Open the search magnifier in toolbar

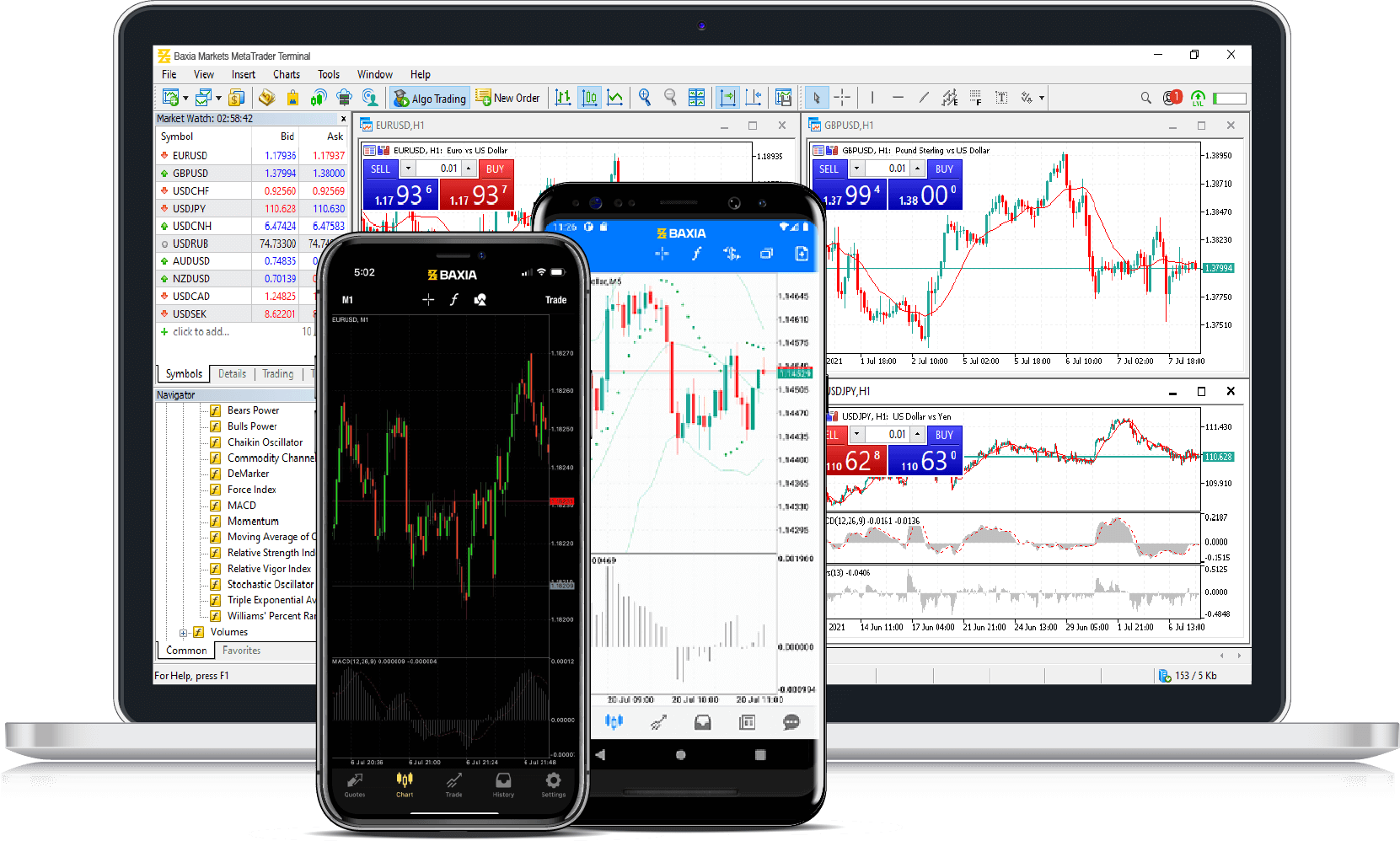point(1145,98)
